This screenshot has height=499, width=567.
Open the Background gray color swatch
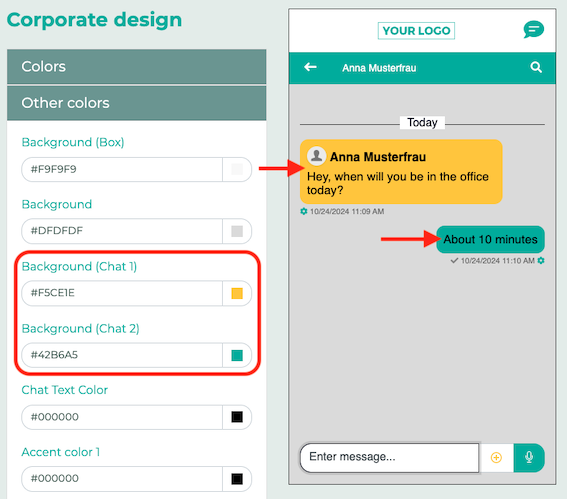point(237,231)
